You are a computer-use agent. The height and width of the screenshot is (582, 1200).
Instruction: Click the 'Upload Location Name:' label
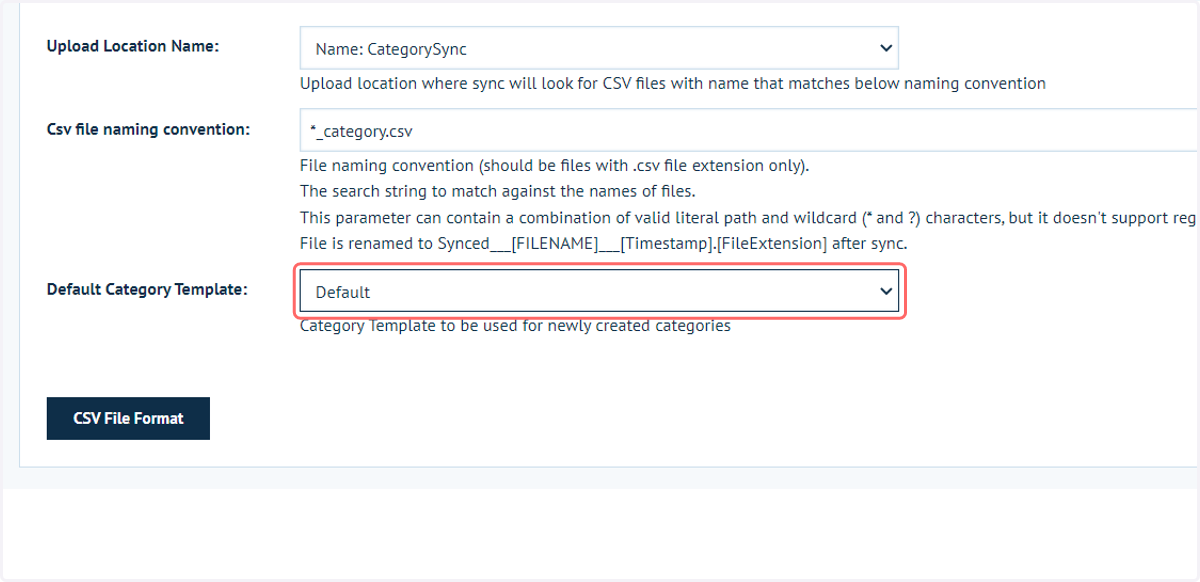pyautogui.click(x=133, y=47)
